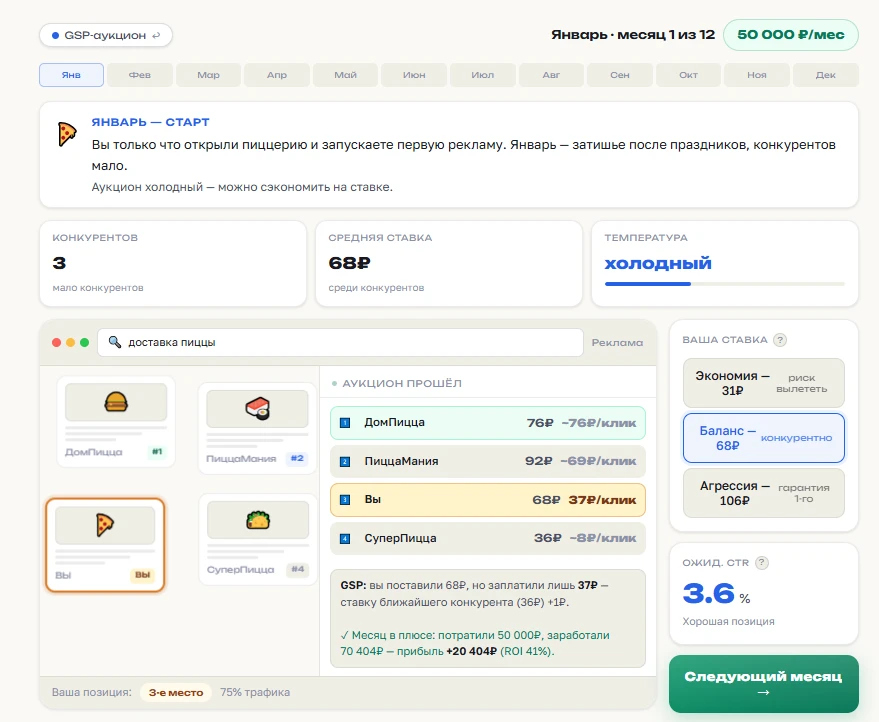Click the burger icon in ДомПицца card
This screenshot has height=722, width=879.
tap(116, 402)
